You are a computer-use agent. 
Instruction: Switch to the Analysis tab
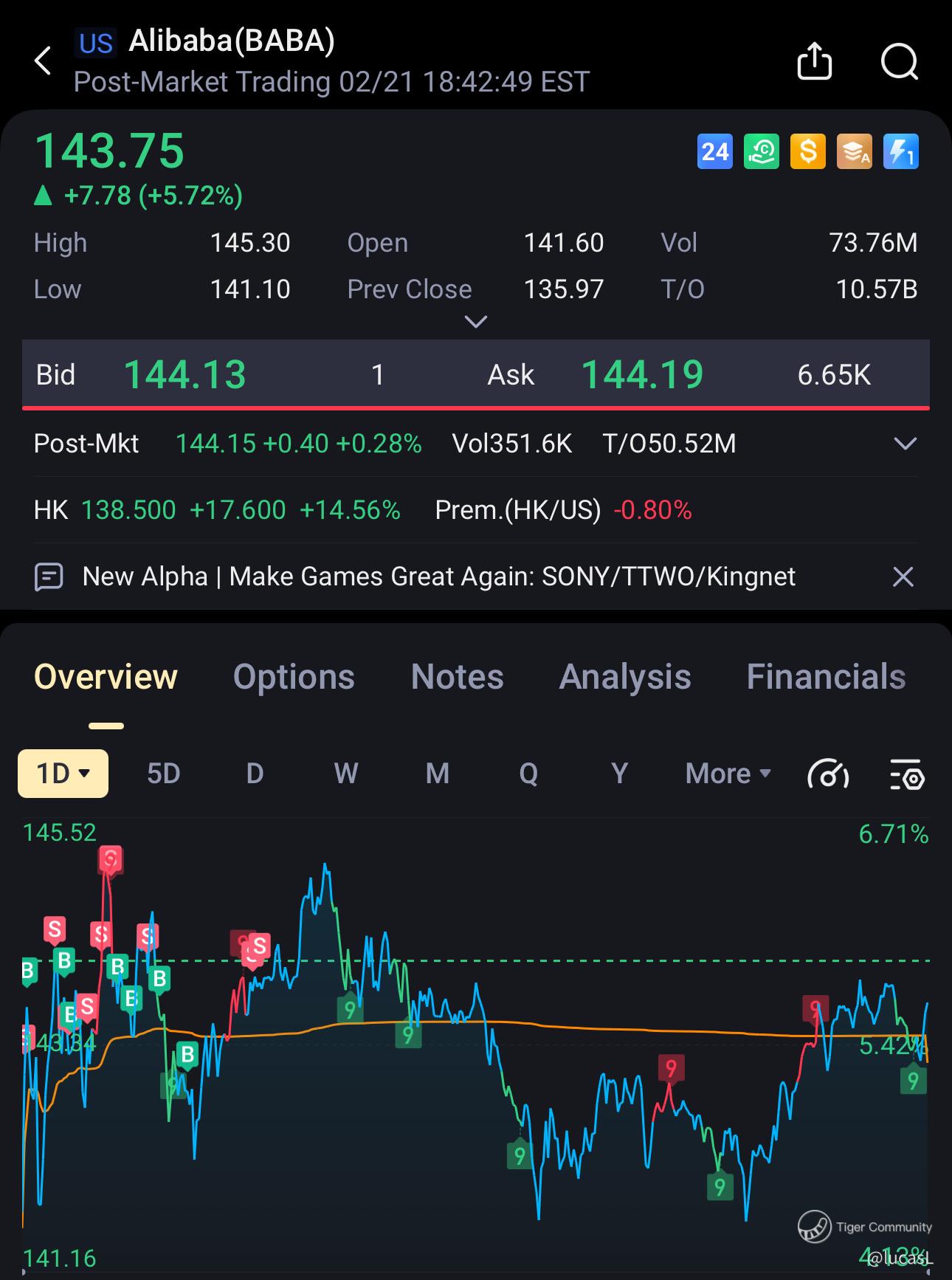coord(625,677)
